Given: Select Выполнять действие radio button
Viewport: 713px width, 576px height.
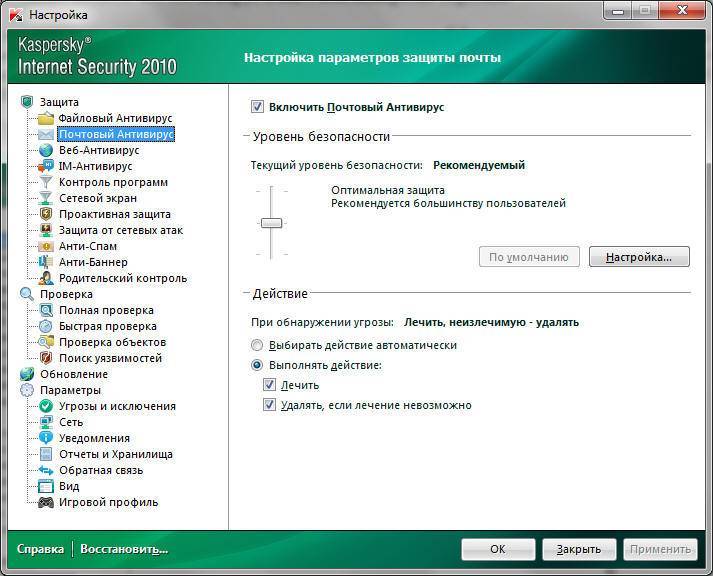Looking at the screenshot, I should pos(257,365).
